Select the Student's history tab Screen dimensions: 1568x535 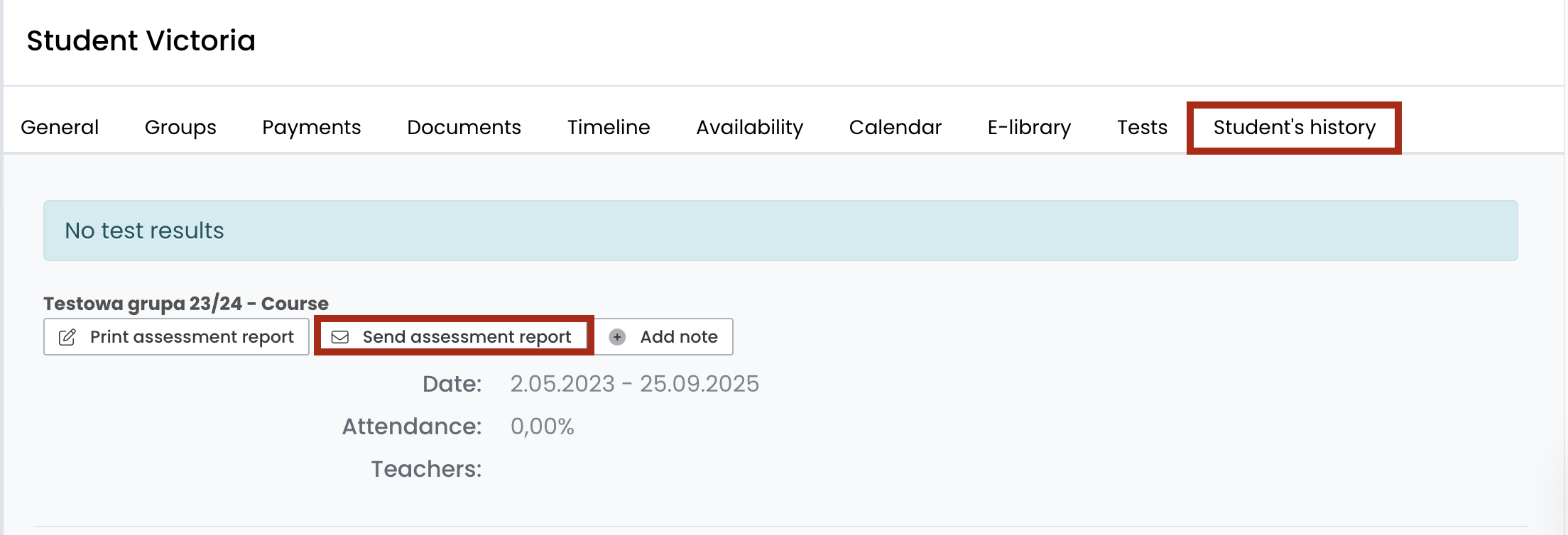(x=1294, y=127)
